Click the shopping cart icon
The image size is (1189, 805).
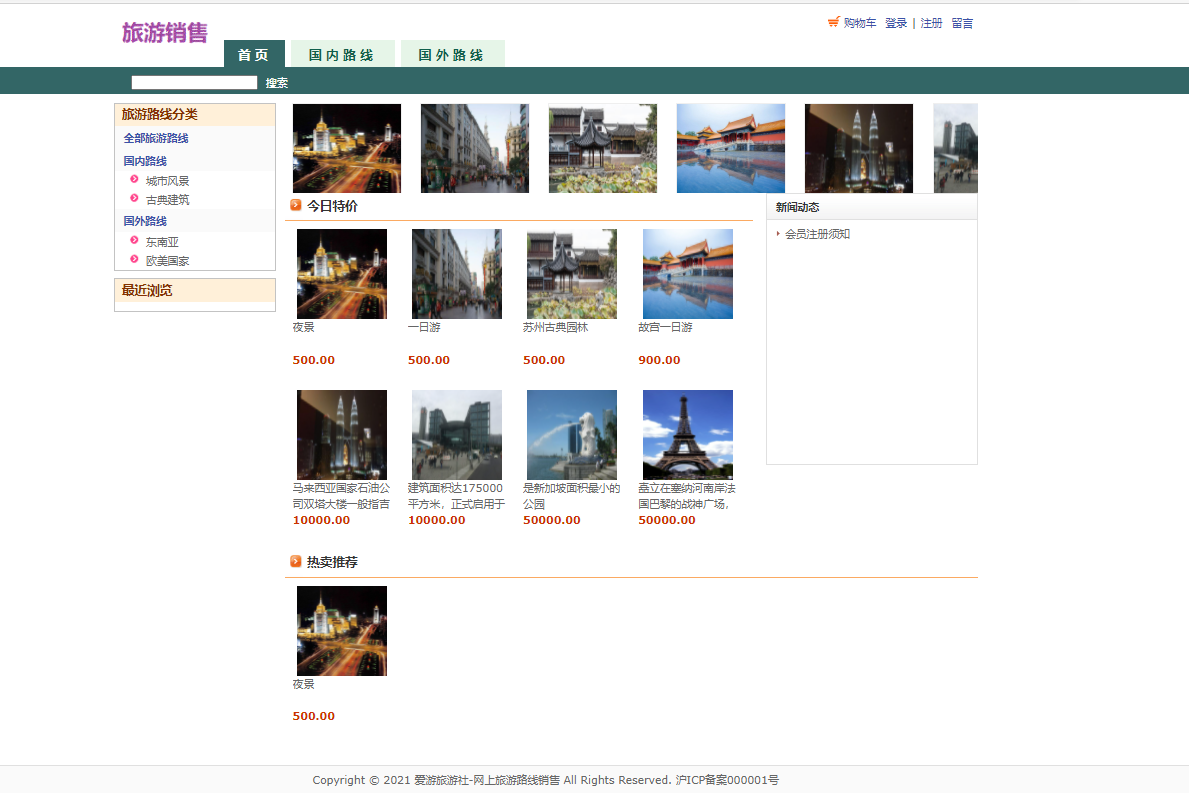click(833, 20)
